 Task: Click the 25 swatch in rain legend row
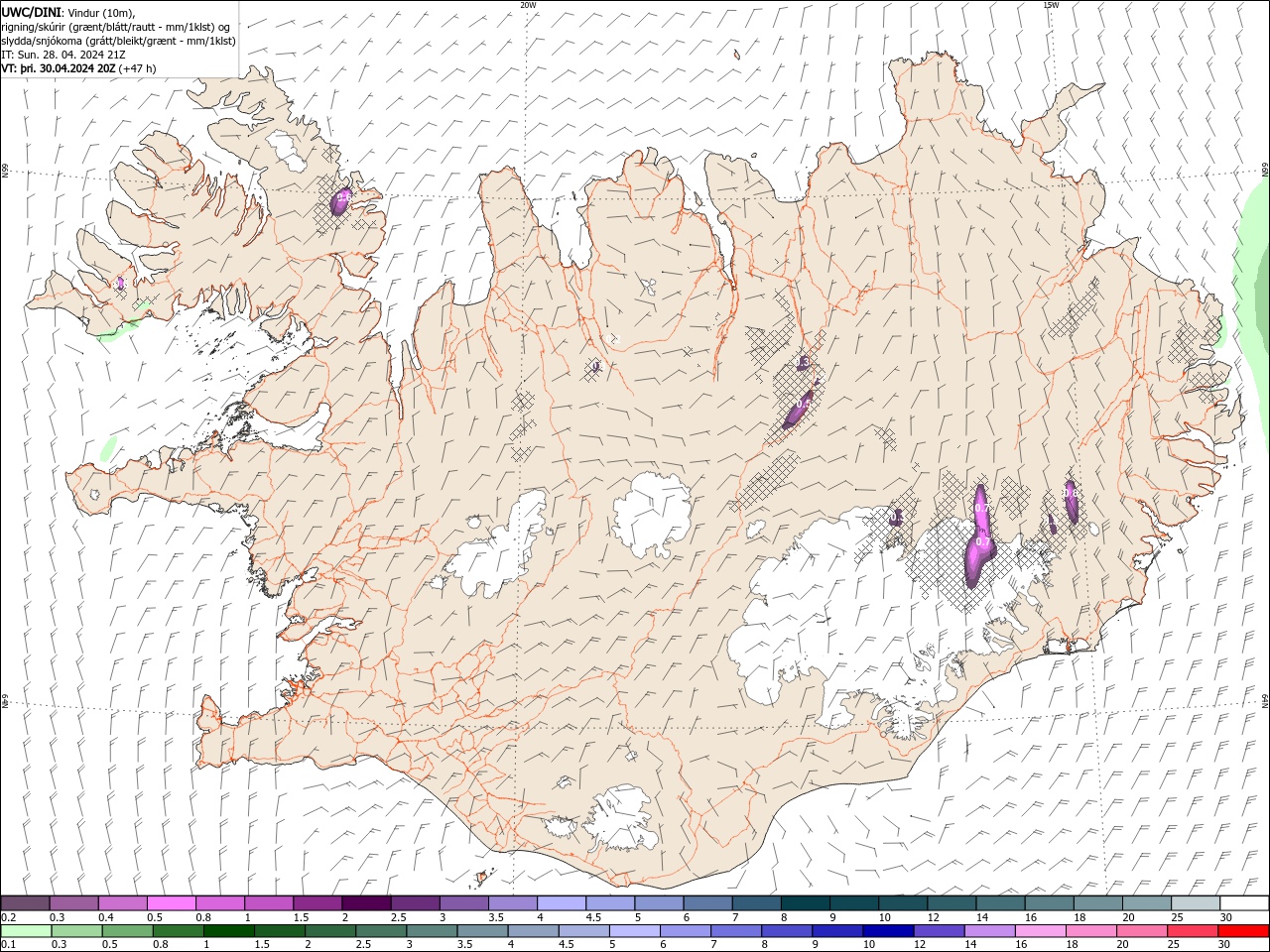(x=1192, y=931)
